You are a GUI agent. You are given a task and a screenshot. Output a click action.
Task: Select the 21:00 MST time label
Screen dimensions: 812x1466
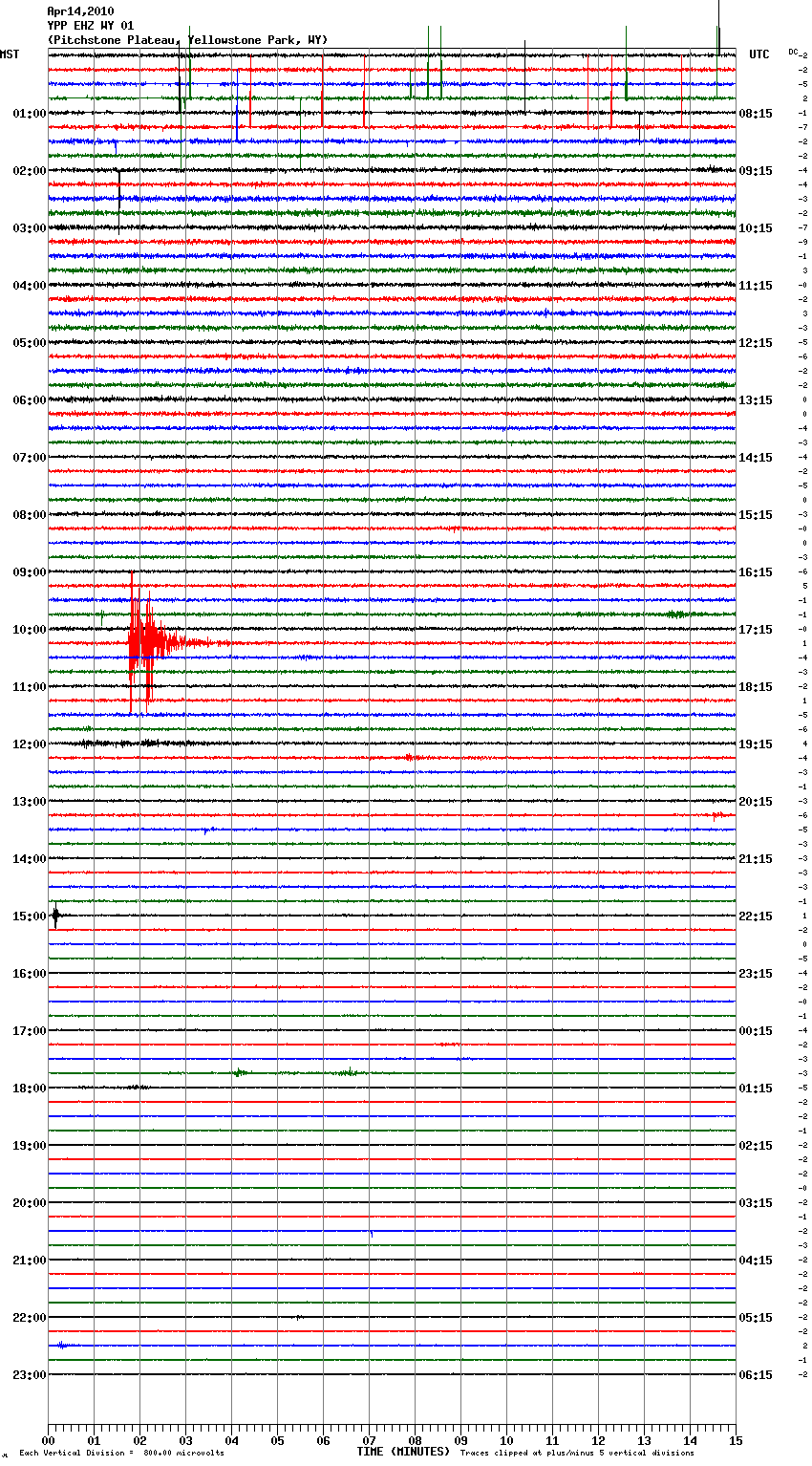point(30,1261)
